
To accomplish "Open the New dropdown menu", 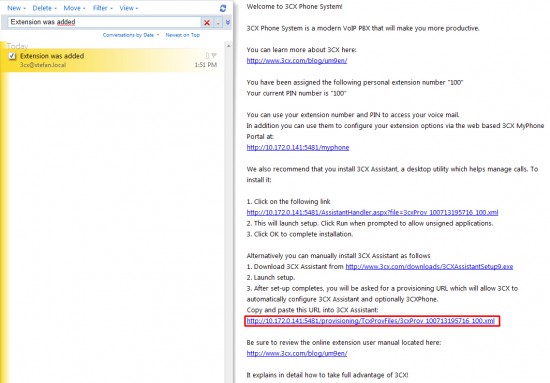I will point(16,8).
